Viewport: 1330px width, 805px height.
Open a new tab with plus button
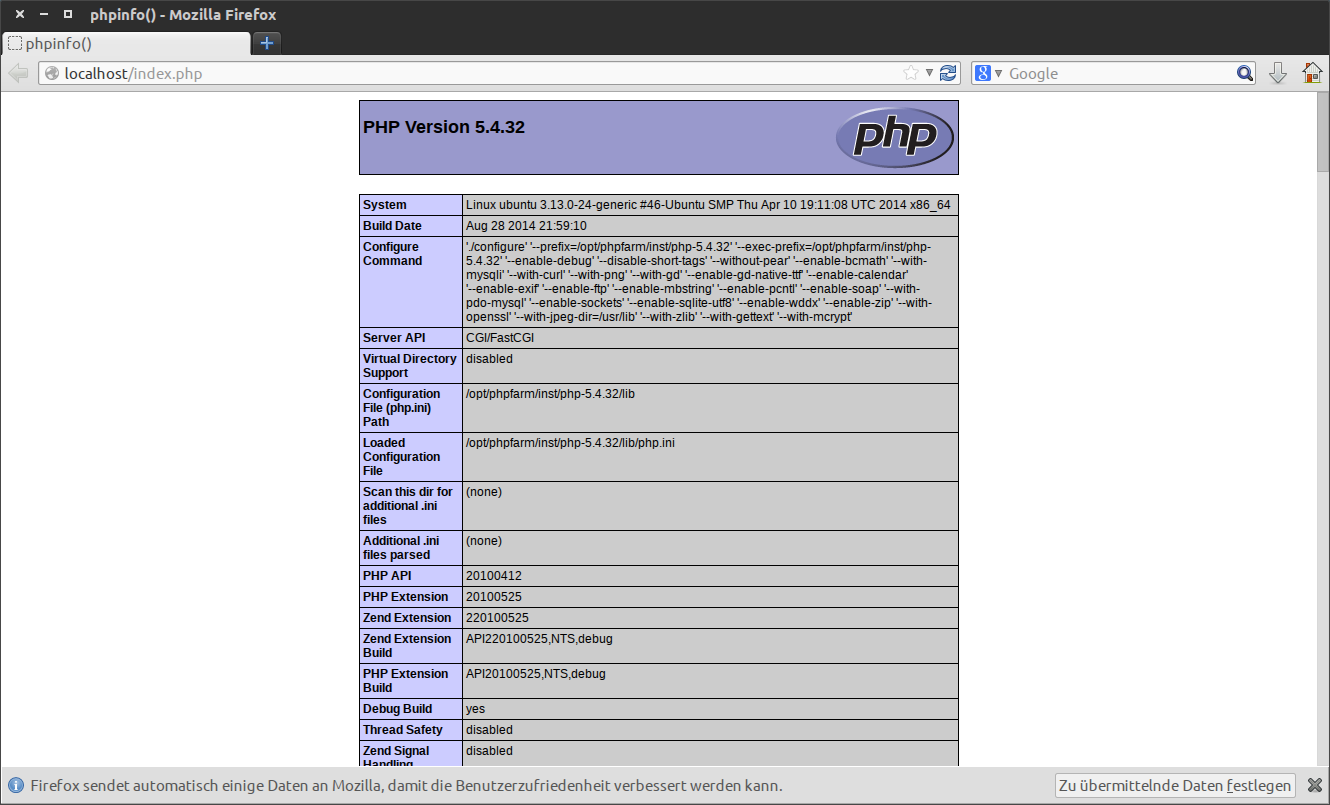pos(267,43)
